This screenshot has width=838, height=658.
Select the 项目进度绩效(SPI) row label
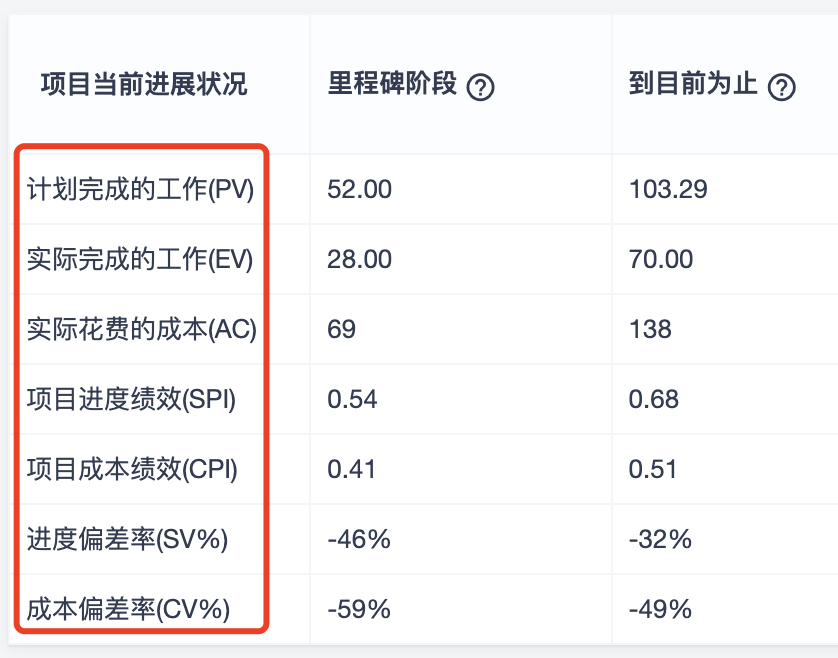(131, 399)
